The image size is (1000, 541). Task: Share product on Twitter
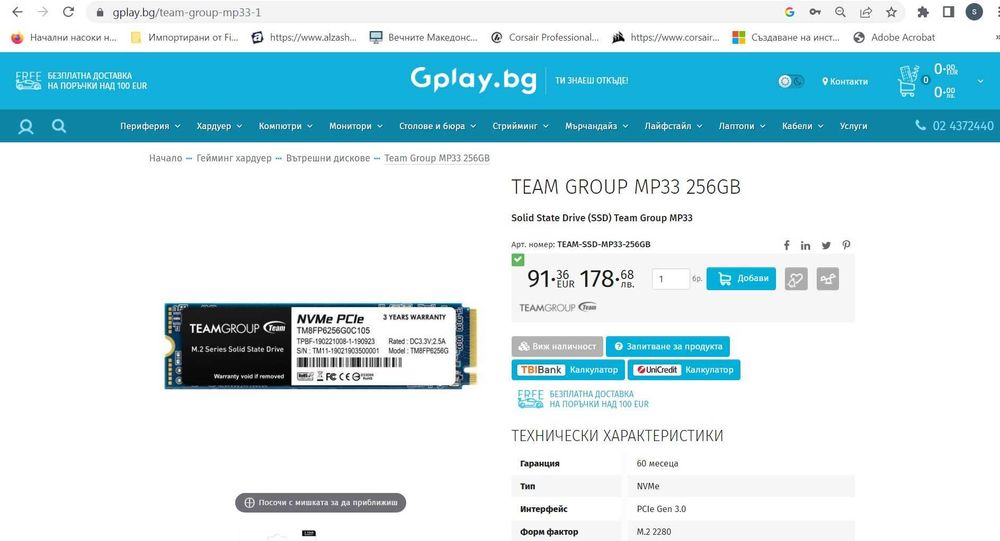[826, 245]
